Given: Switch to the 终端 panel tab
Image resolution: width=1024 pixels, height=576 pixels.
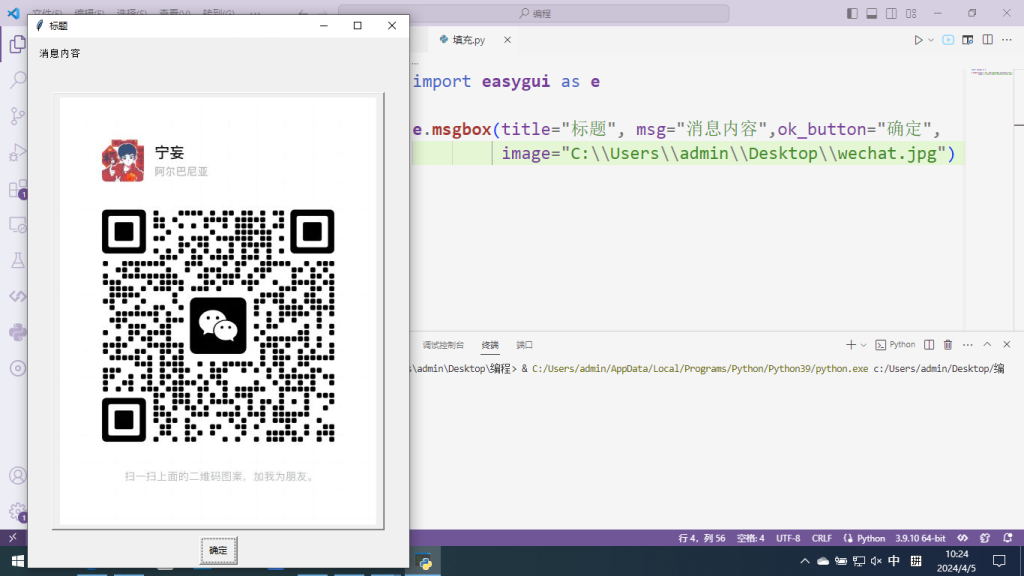Looking at the screenshot, I should tap(490, 345).
